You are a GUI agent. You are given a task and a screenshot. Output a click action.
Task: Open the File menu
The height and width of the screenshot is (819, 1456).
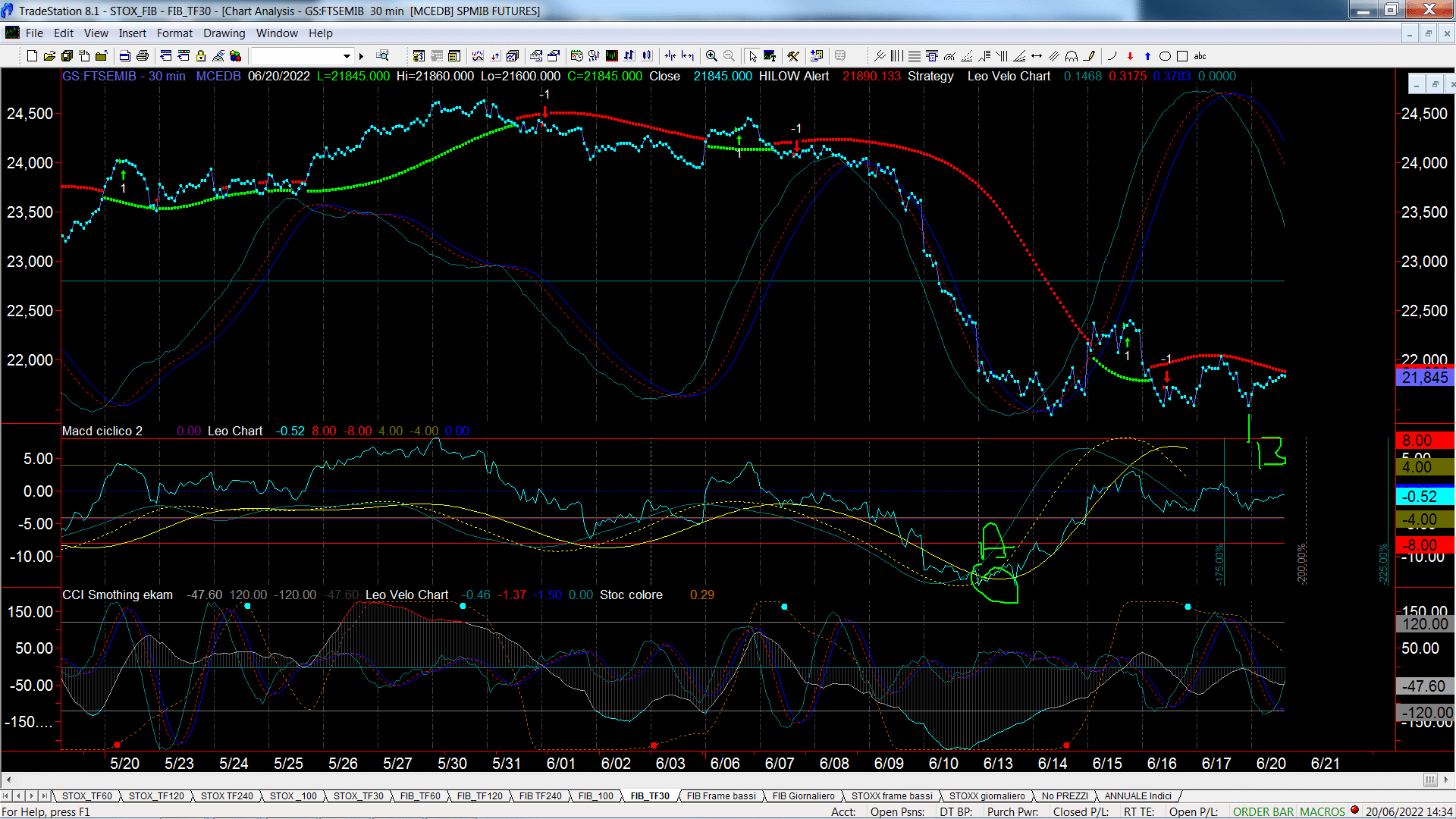pos(34,33)
